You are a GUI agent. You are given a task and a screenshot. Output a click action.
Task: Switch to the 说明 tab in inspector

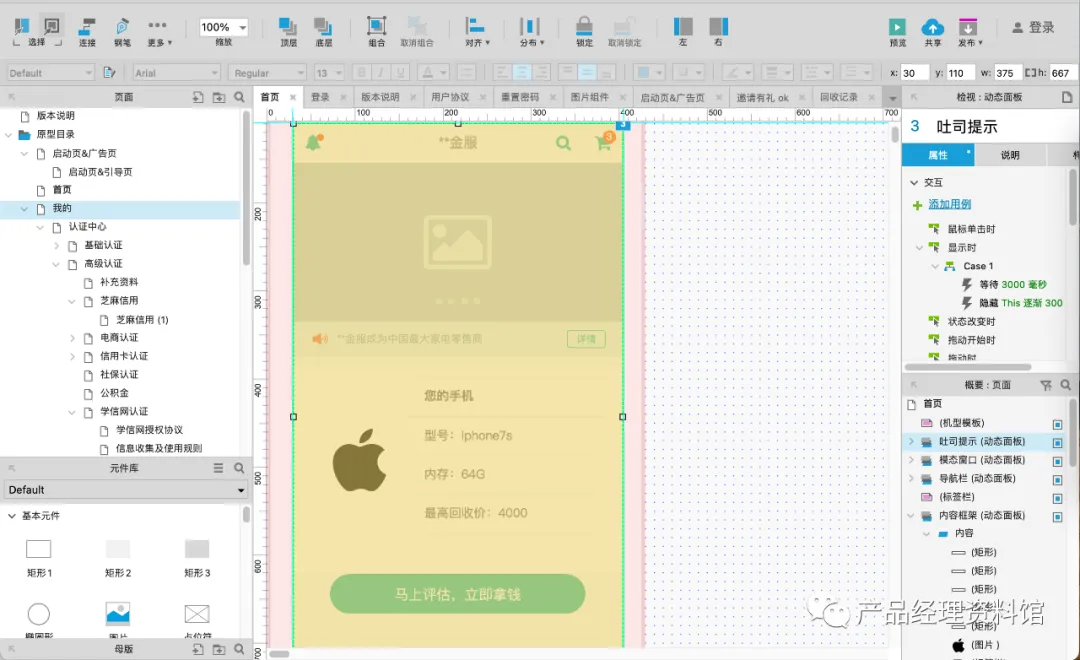1010,155
